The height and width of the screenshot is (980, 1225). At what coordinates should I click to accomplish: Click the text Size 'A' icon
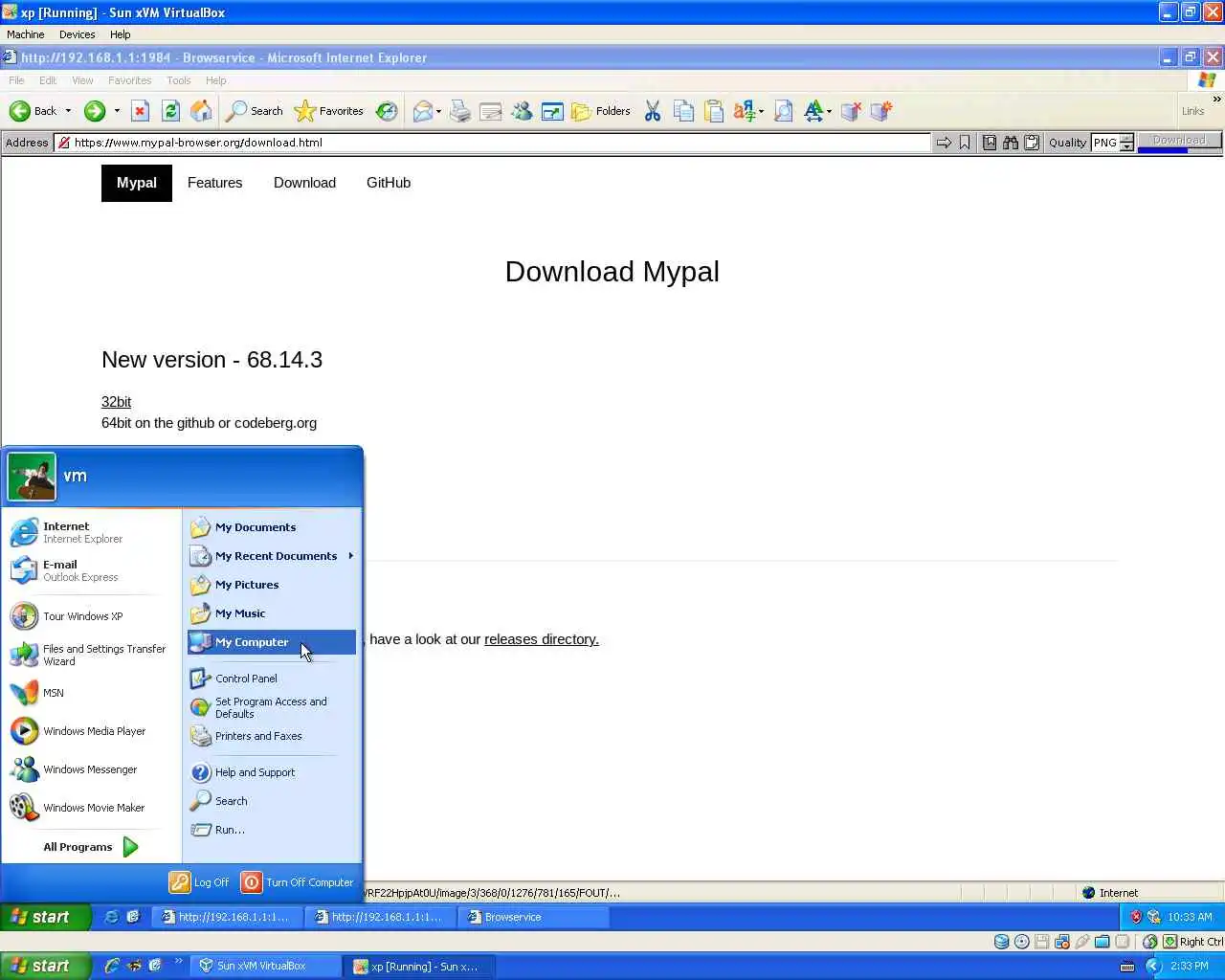coord(813,111)
